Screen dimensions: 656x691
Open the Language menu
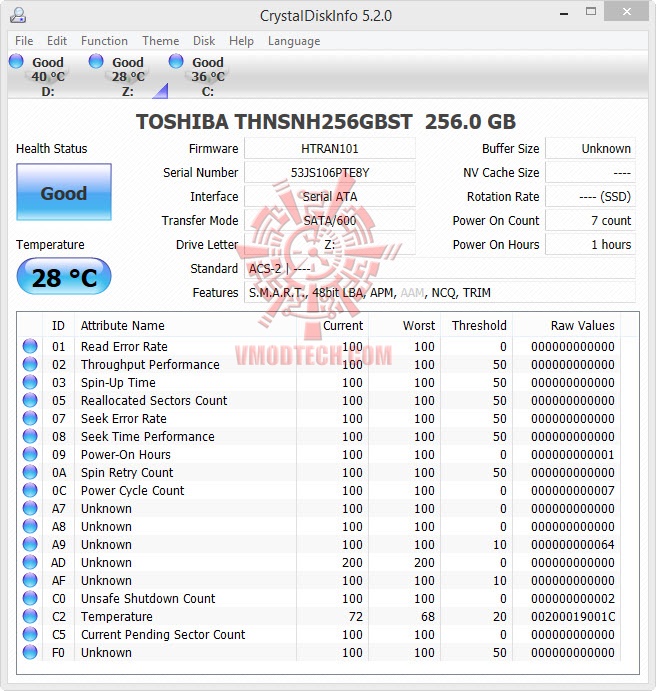(x=294, y=41)
